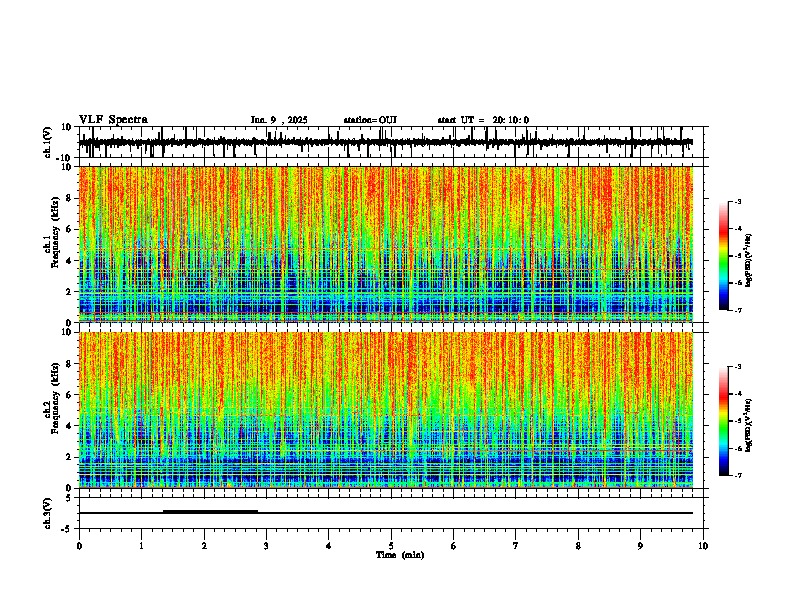The width and height of the screenshot is (792, 612).
Task: Click the -7 label on ch.2 colorbar
Action: tap(737, 475)
